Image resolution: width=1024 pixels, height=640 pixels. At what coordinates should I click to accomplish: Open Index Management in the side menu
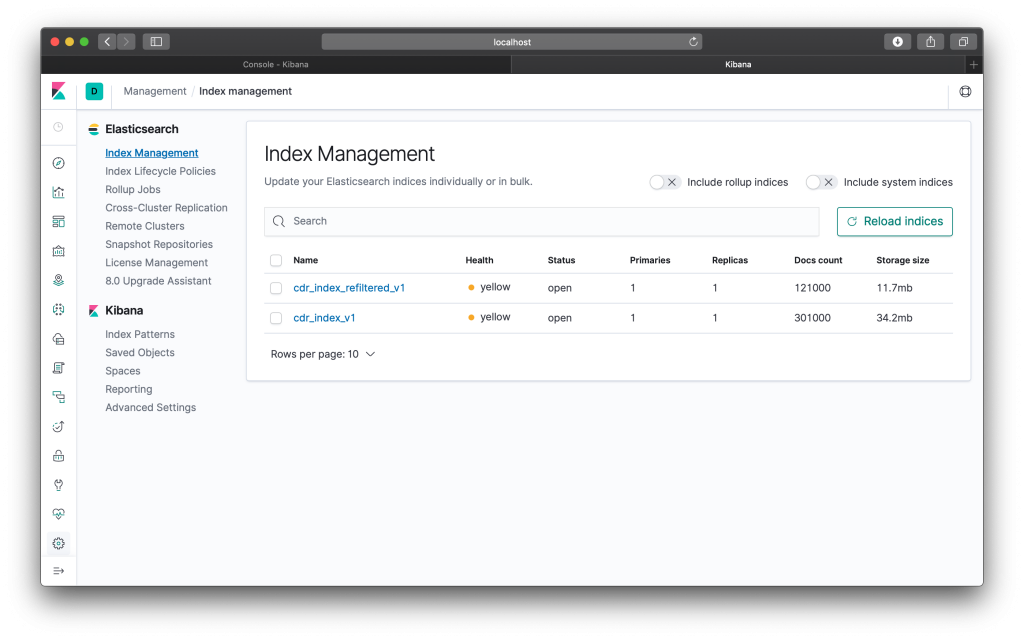pos(152,153)
